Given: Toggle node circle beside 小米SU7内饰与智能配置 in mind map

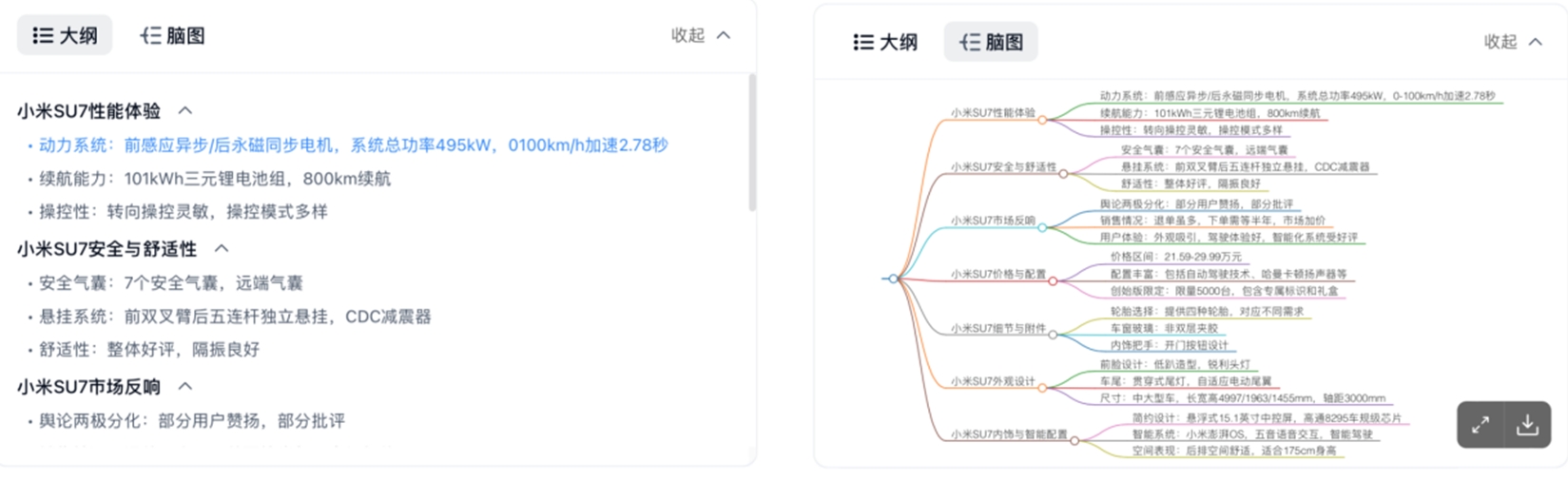Looking at the screenshot, I should click(1074, 441).
